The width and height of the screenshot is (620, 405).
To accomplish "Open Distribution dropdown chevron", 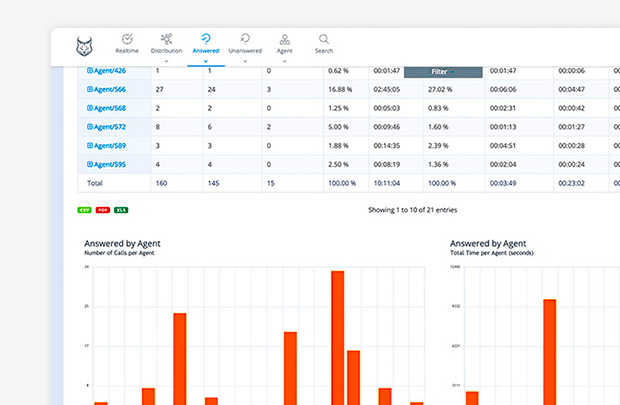I will tap(166, 61).
